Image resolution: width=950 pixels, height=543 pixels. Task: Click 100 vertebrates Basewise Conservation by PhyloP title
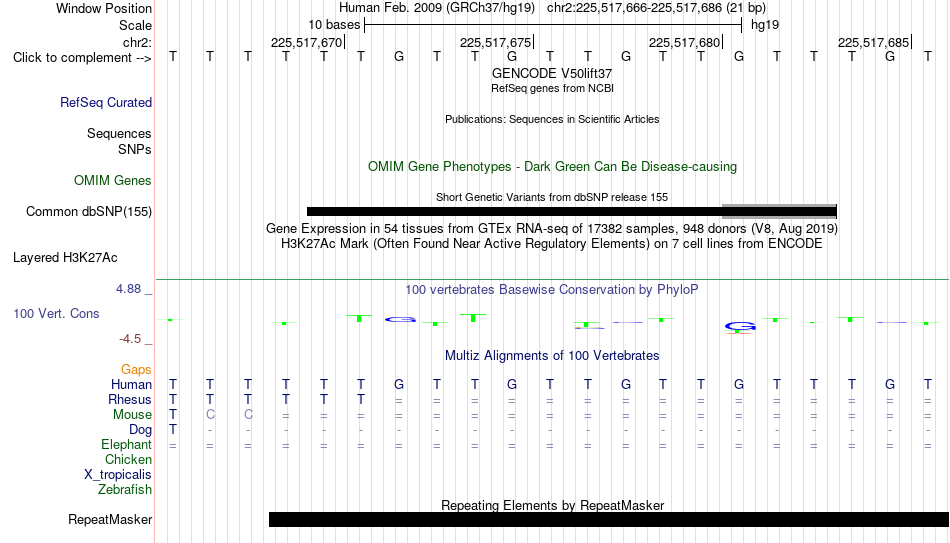click(x=551, y=290)
